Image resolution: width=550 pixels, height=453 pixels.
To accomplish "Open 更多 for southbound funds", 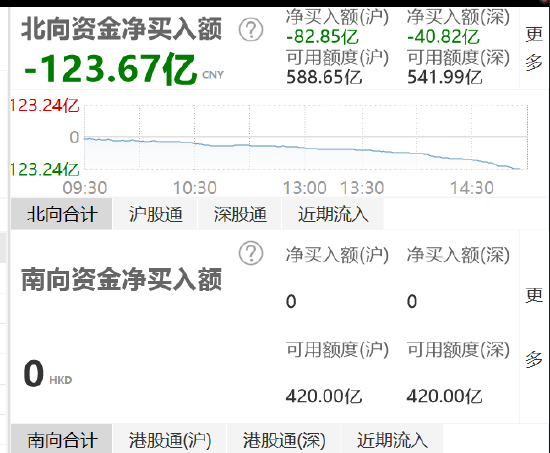I will tap(534, 327).
